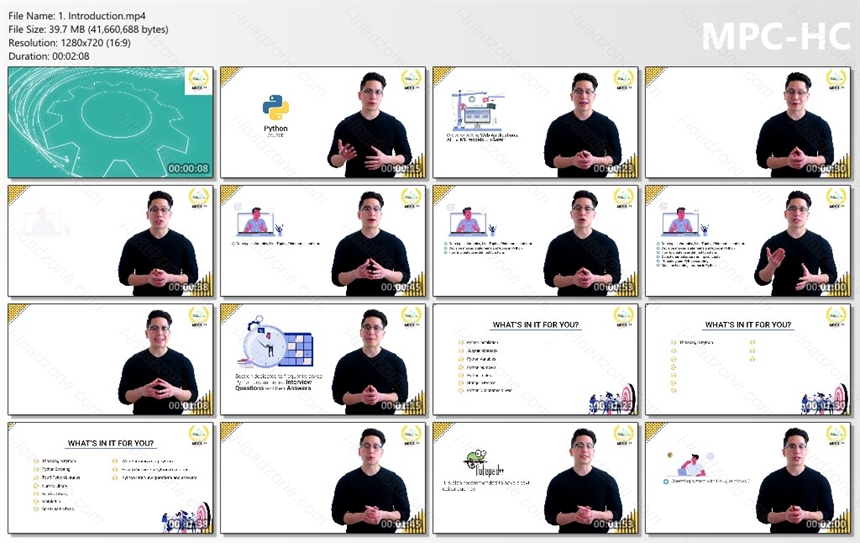The width and height of the screenshot is (860, 543).
Task: Click the Python logo icon in the 00:00:15 frame
Action: pyautogui.click(x=275, y=108)
